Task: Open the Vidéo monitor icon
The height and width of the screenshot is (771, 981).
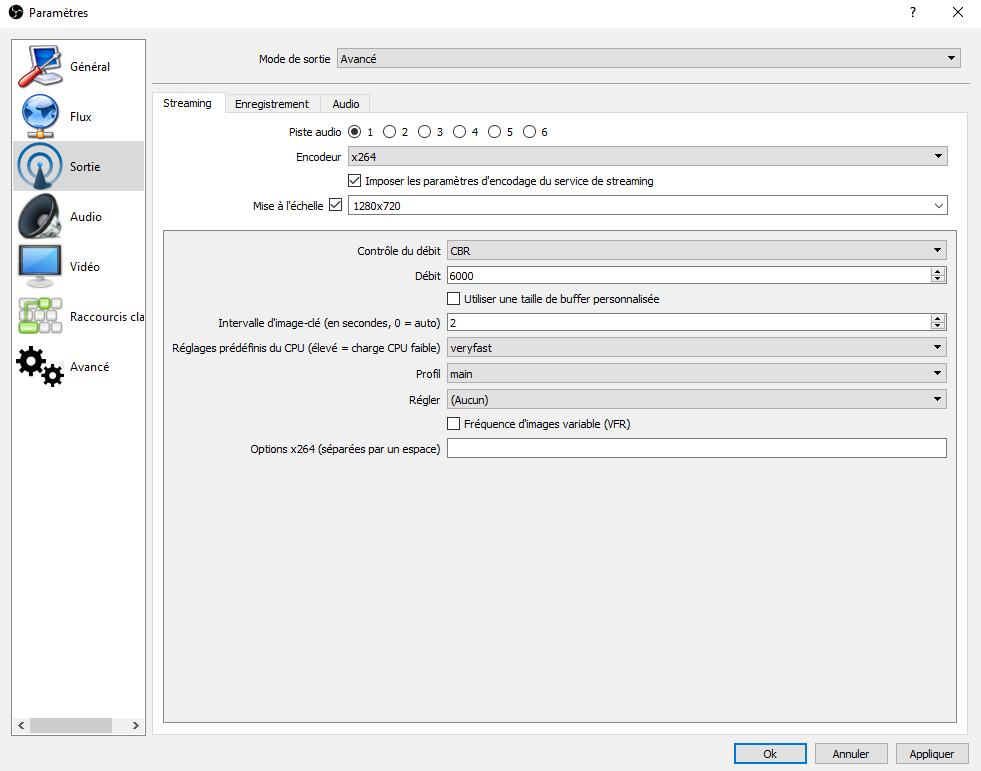Action: [x=41, y=266]
